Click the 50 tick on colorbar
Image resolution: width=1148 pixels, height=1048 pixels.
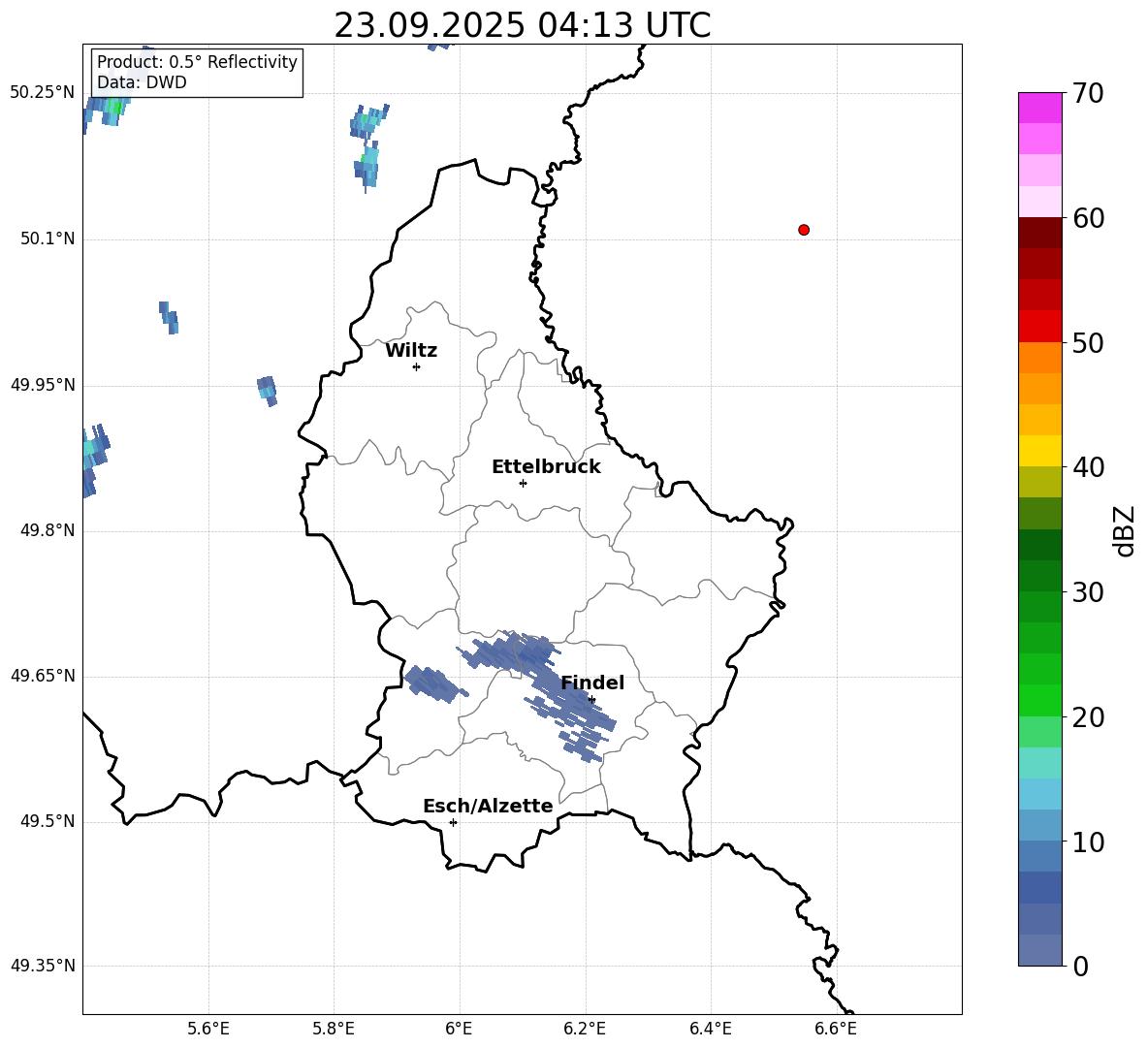[1088, 342]
